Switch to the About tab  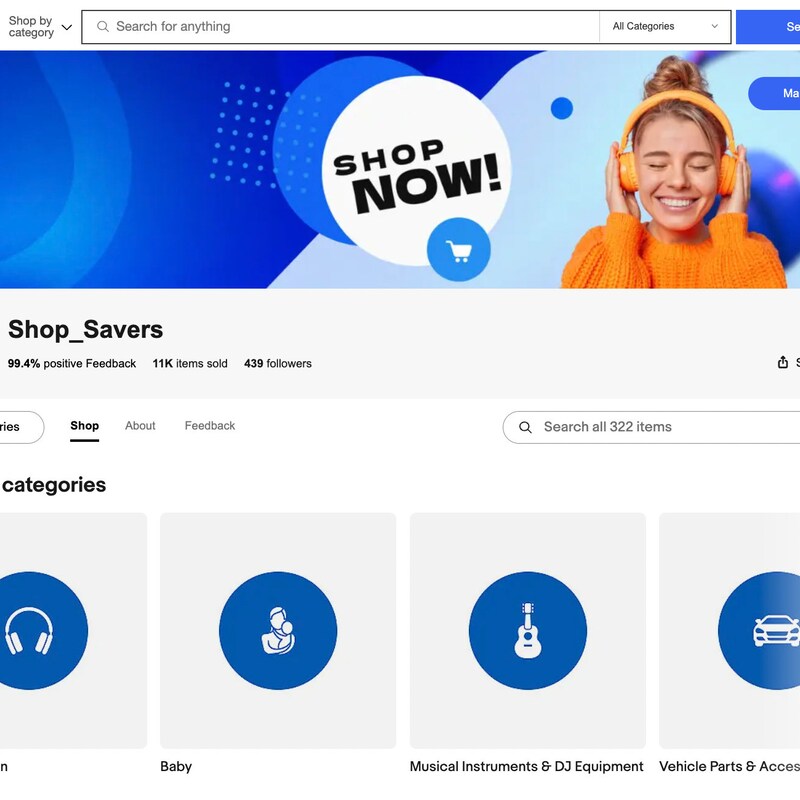(x=140, y=425)
